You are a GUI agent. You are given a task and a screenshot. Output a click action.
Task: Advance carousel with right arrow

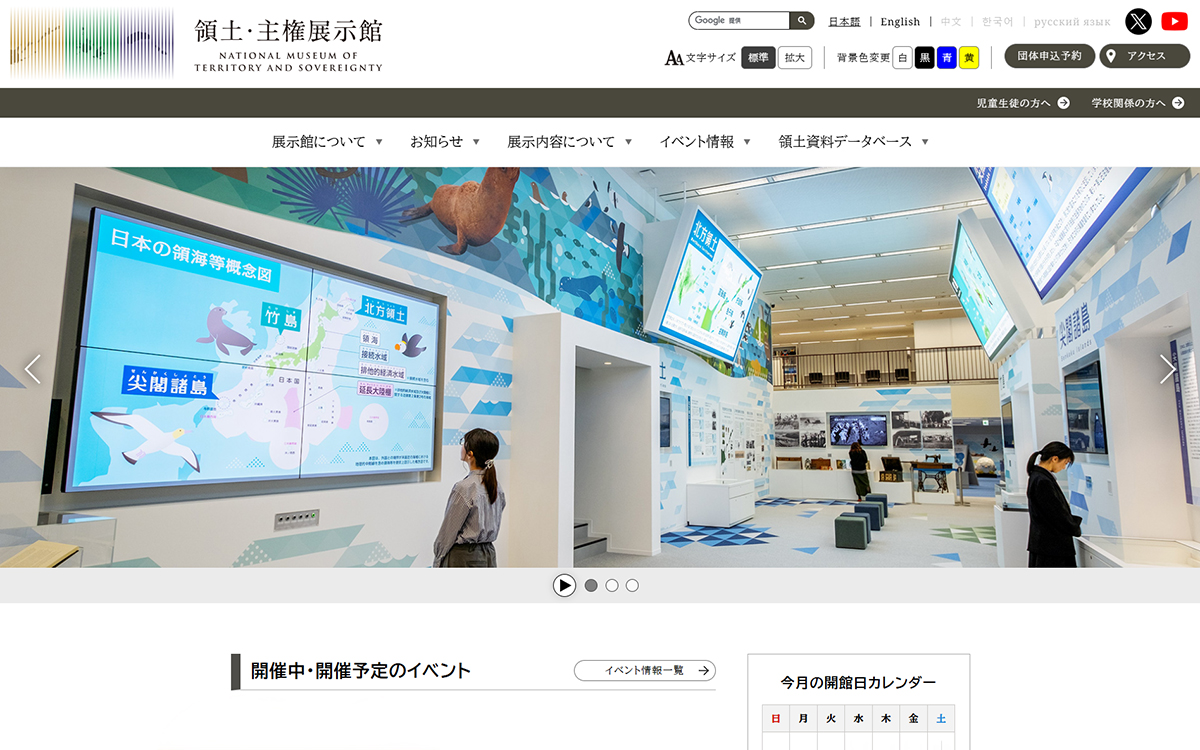click(1167, 369)
